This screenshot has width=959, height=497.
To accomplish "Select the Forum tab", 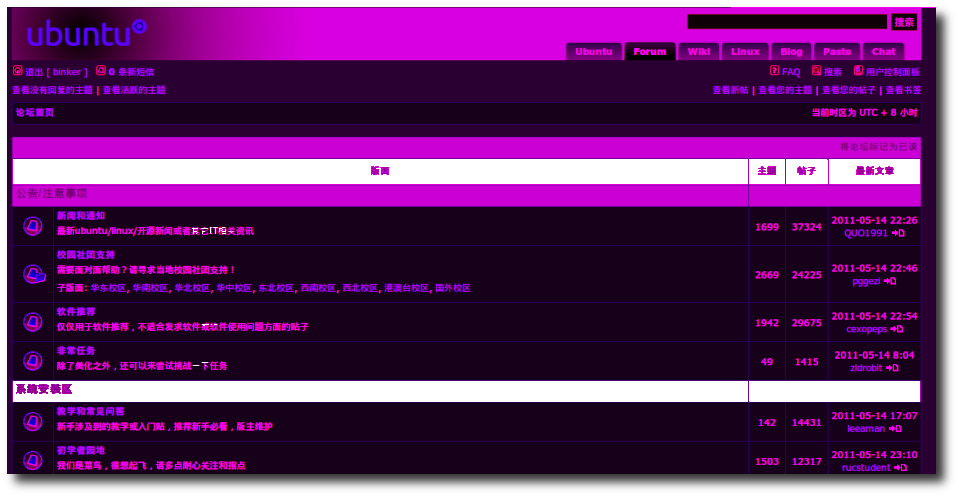I will (x=650, y=51).
